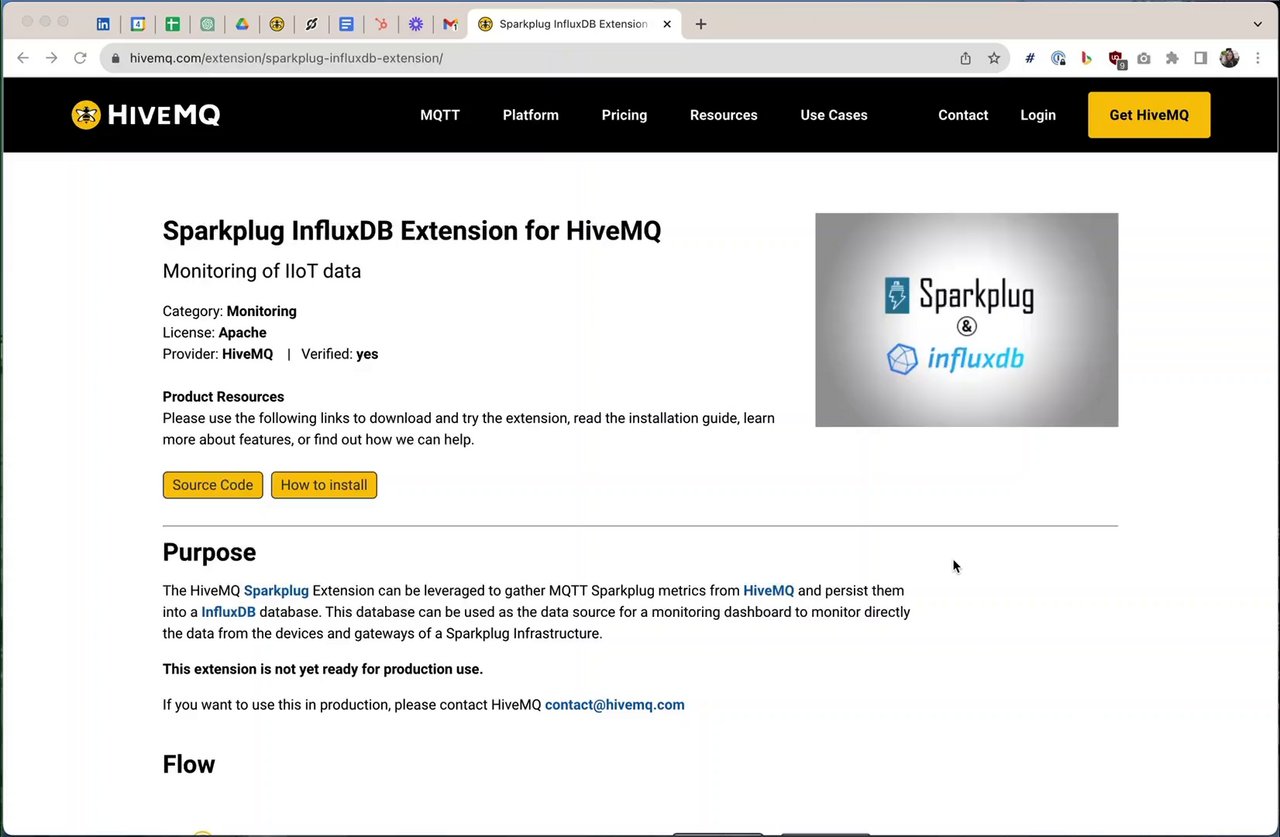
Task: Open the Sparkplug and influxdb thumbnail
Action: (x=967, y=320)
